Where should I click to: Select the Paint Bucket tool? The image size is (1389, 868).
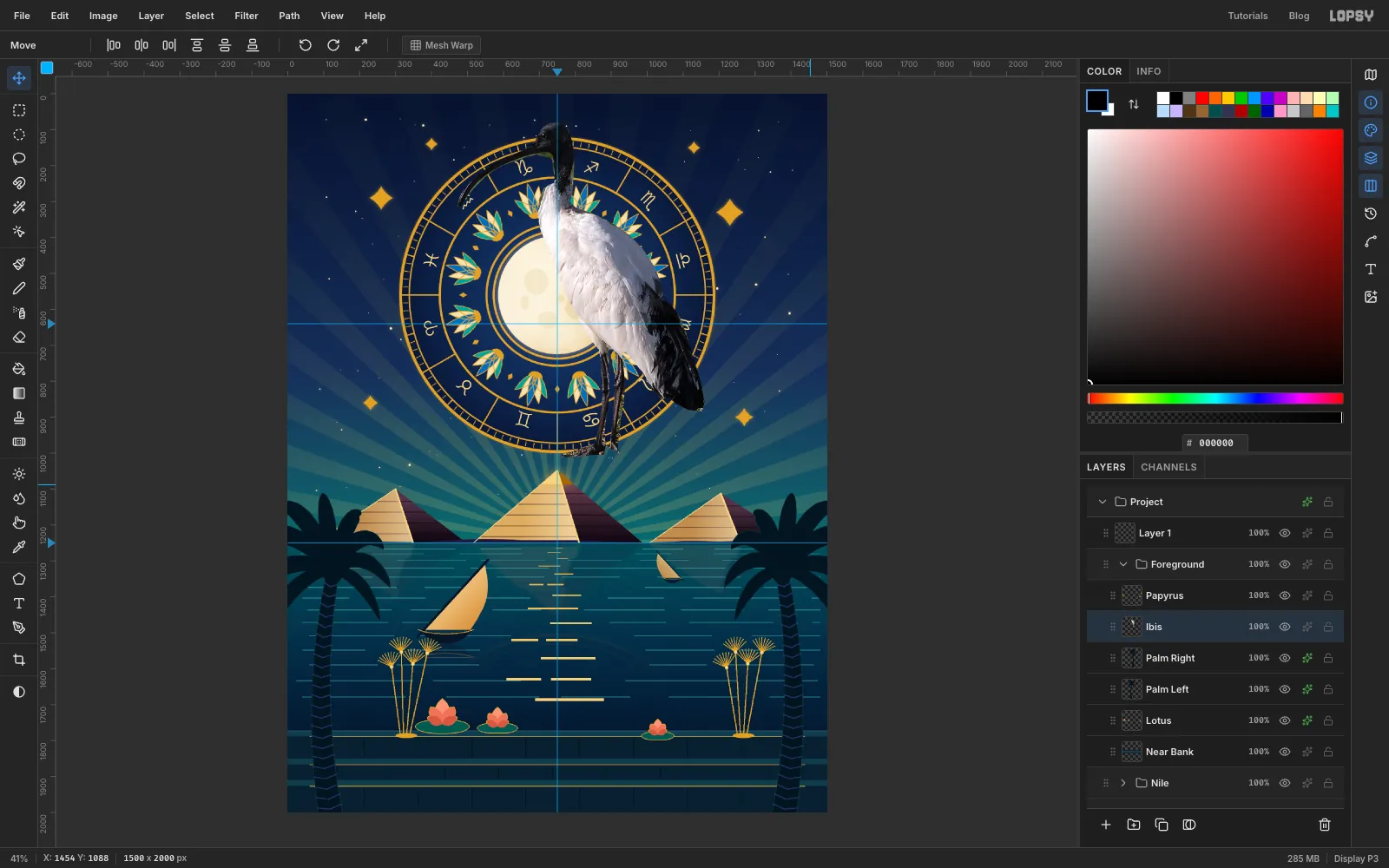click(x=19, y=369)
